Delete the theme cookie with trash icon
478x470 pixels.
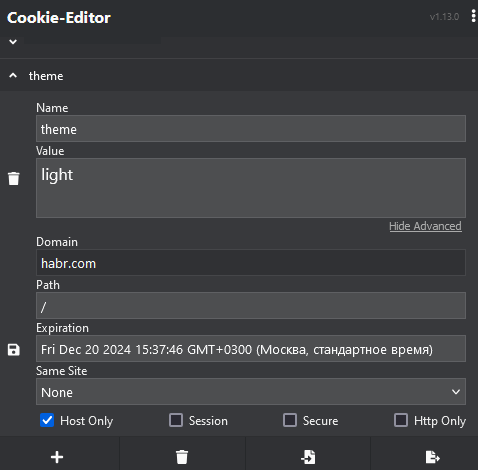[x=14, y=179]
